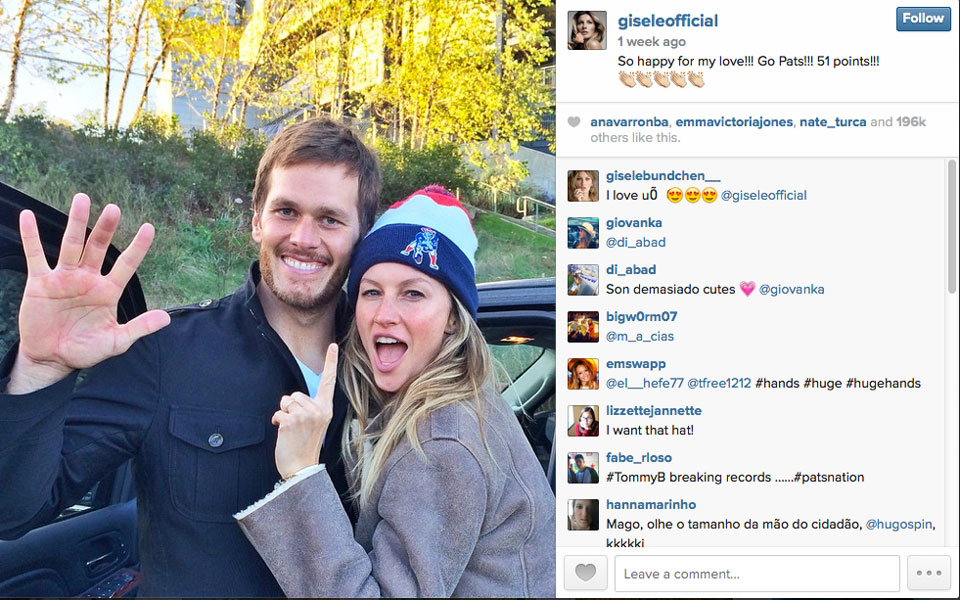The image size is (960, 600).
Task: Click the @hugospin mention
Action: point(899,525)
